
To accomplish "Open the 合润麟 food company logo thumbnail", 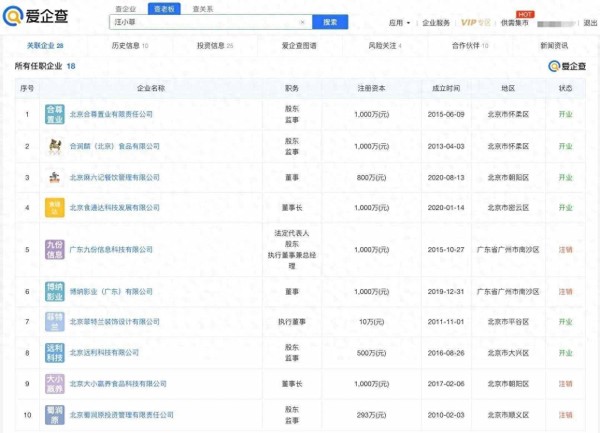I will pos(54,146).
